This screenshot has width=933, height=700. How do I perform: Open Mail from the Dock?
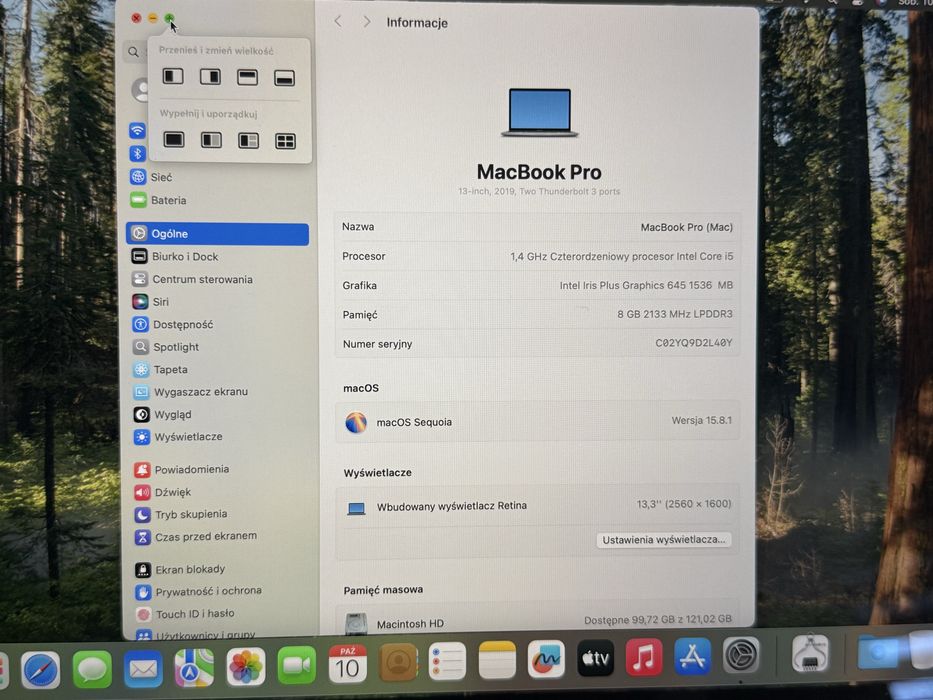coord(143,668)
